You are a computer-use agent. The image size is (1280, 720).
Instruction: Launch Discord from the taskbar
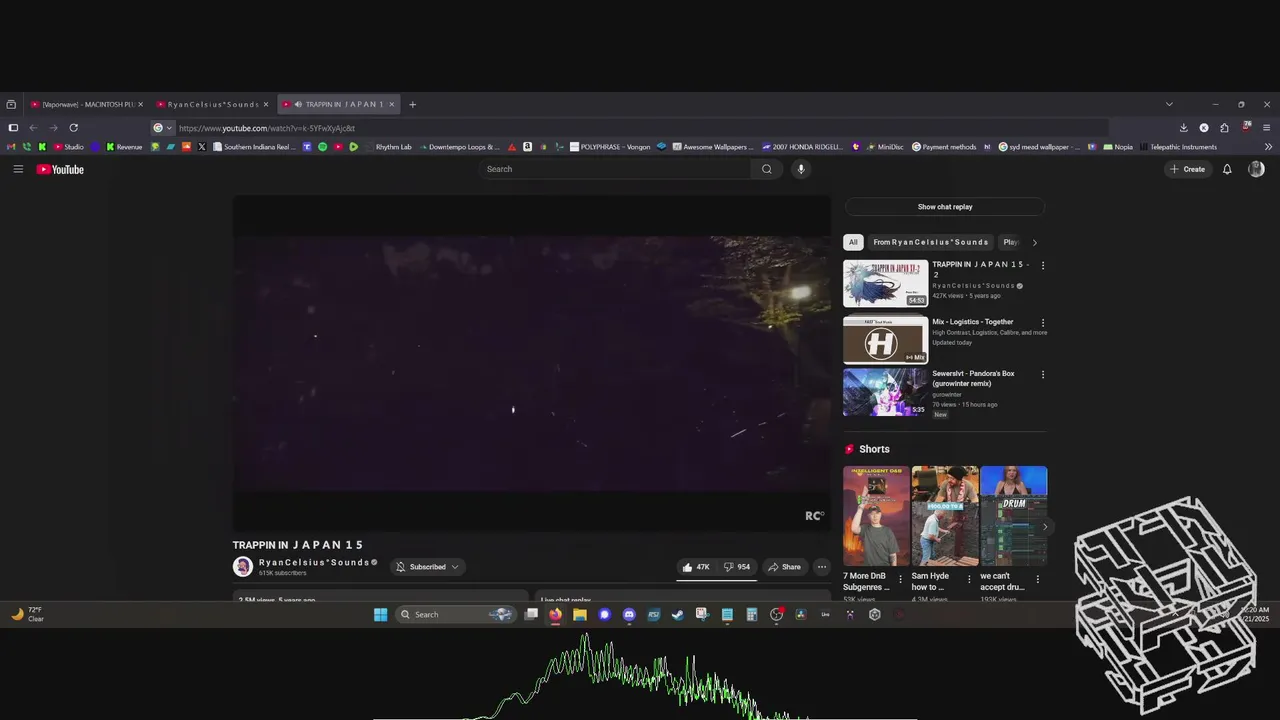click(629, 614)
